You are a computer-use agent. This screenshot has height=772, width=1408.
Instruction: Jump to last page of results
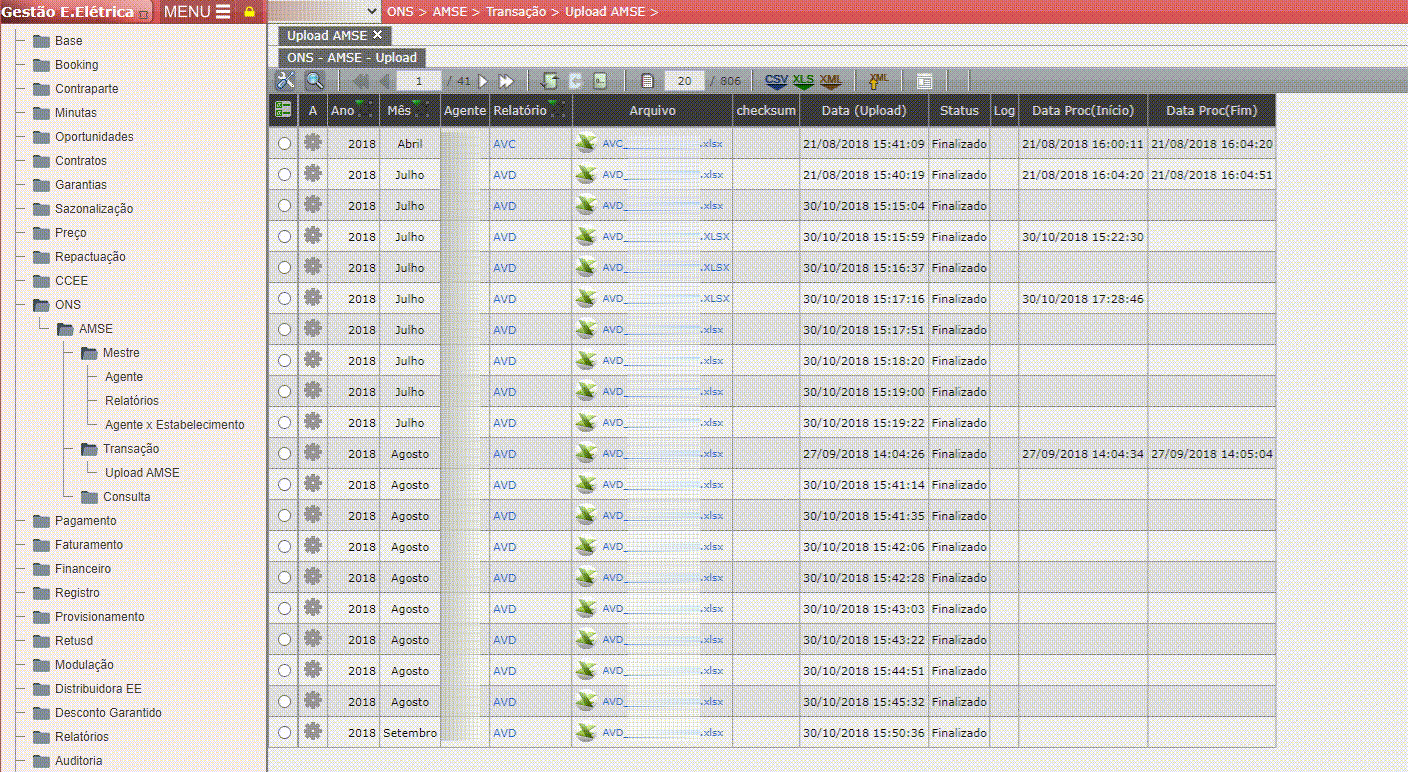click(506, 81)
